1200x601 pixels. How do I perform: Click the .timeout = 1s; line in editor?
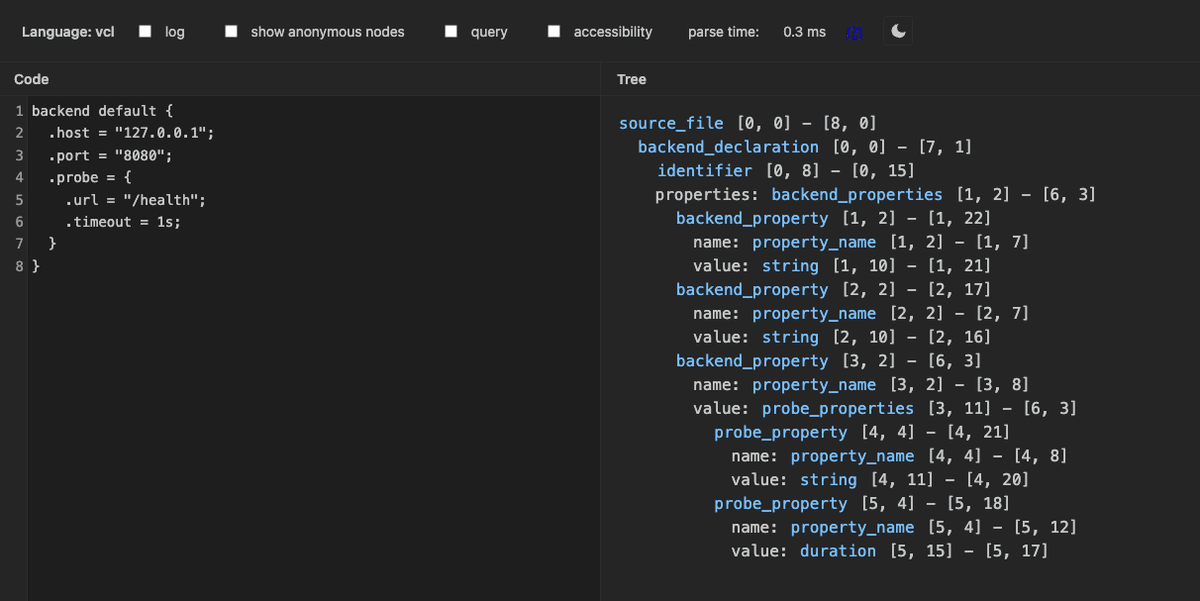click(122, 222)
